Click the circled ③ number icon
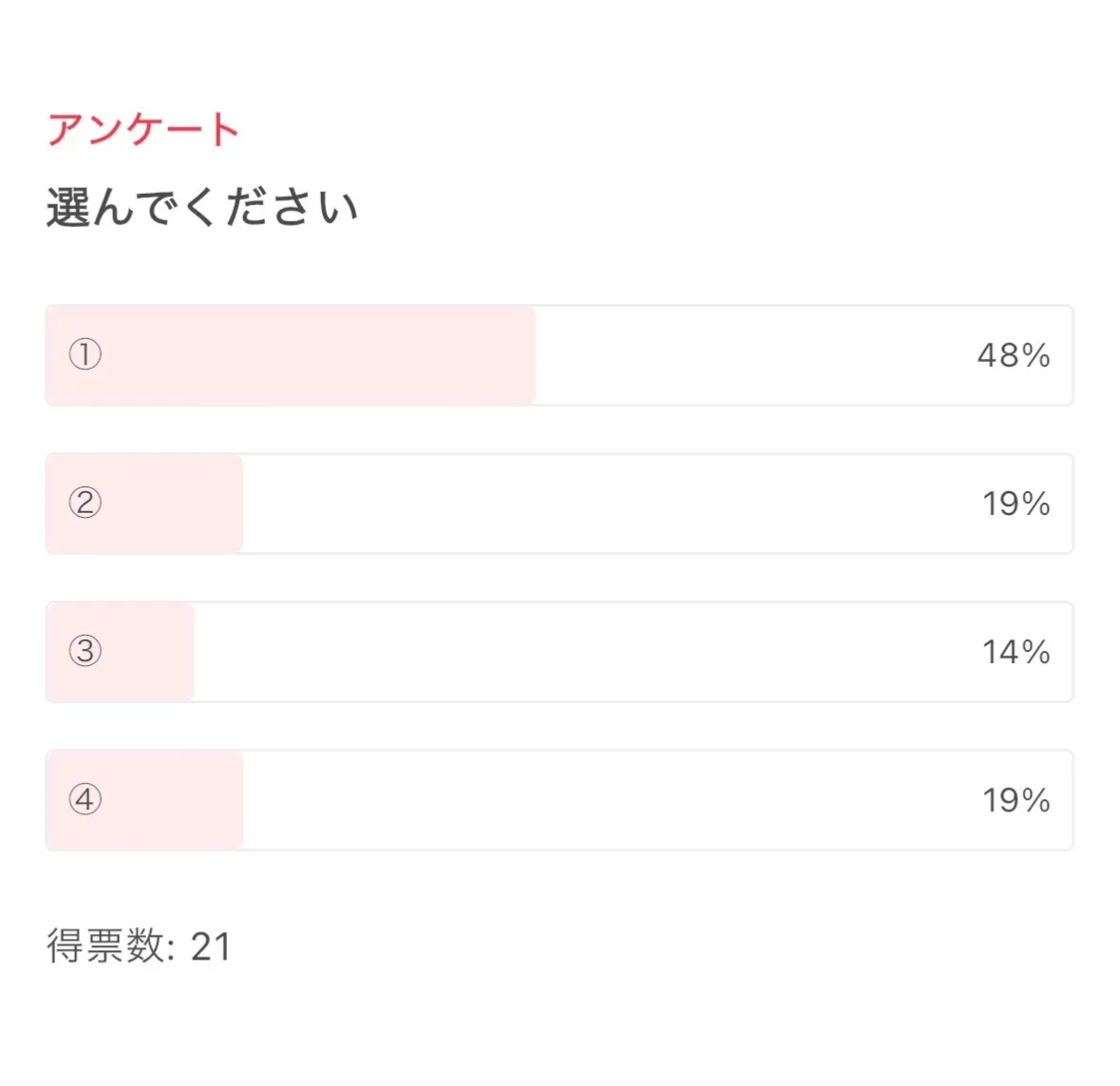Image resolution: width=1120 pixels, height=1086 pixels. pyautogui.click(x=85, y=651)
